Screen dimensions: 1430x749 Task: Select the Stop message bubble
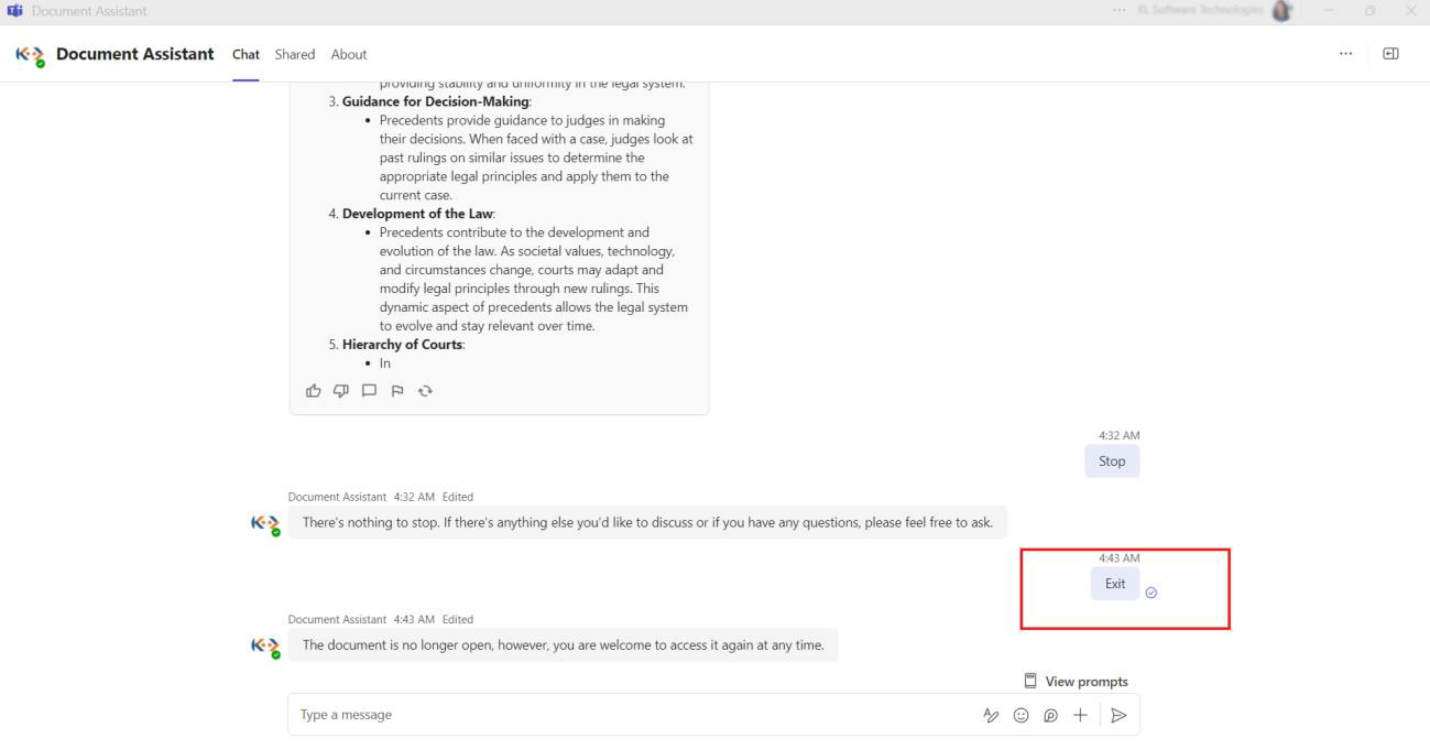pyautogui.click(x=1112, y=461)
